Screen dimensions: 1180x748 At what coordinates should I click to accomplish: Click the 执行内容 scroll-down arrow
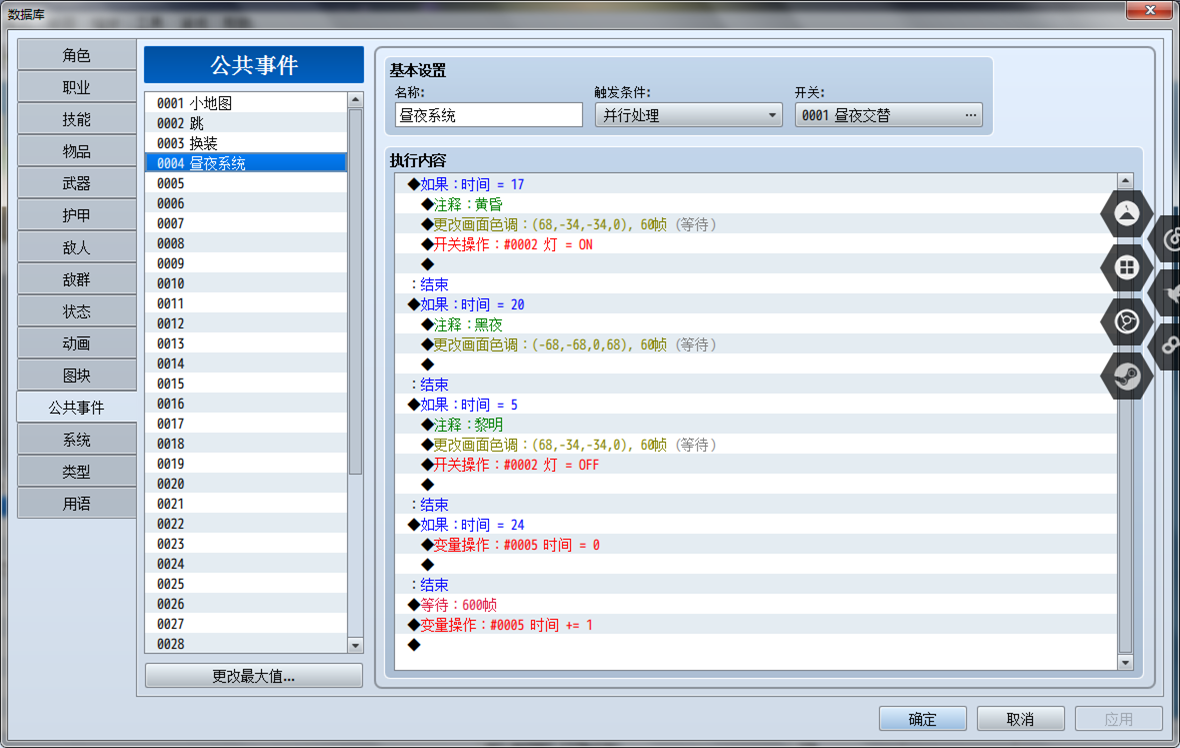tap(1125, 662)
